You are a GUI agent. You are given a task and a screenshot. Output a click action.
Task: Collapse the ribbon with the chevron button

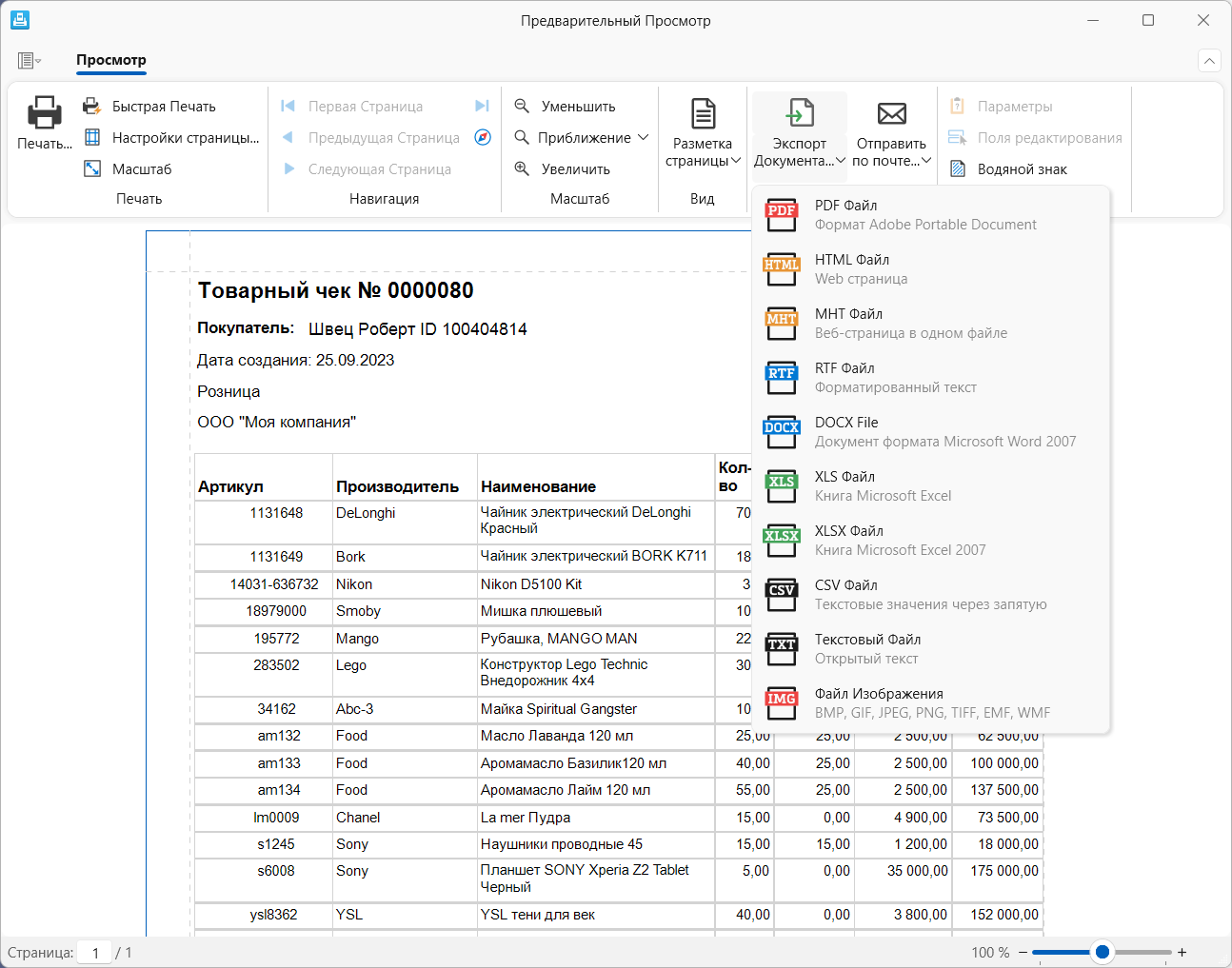pos(1209,61)
